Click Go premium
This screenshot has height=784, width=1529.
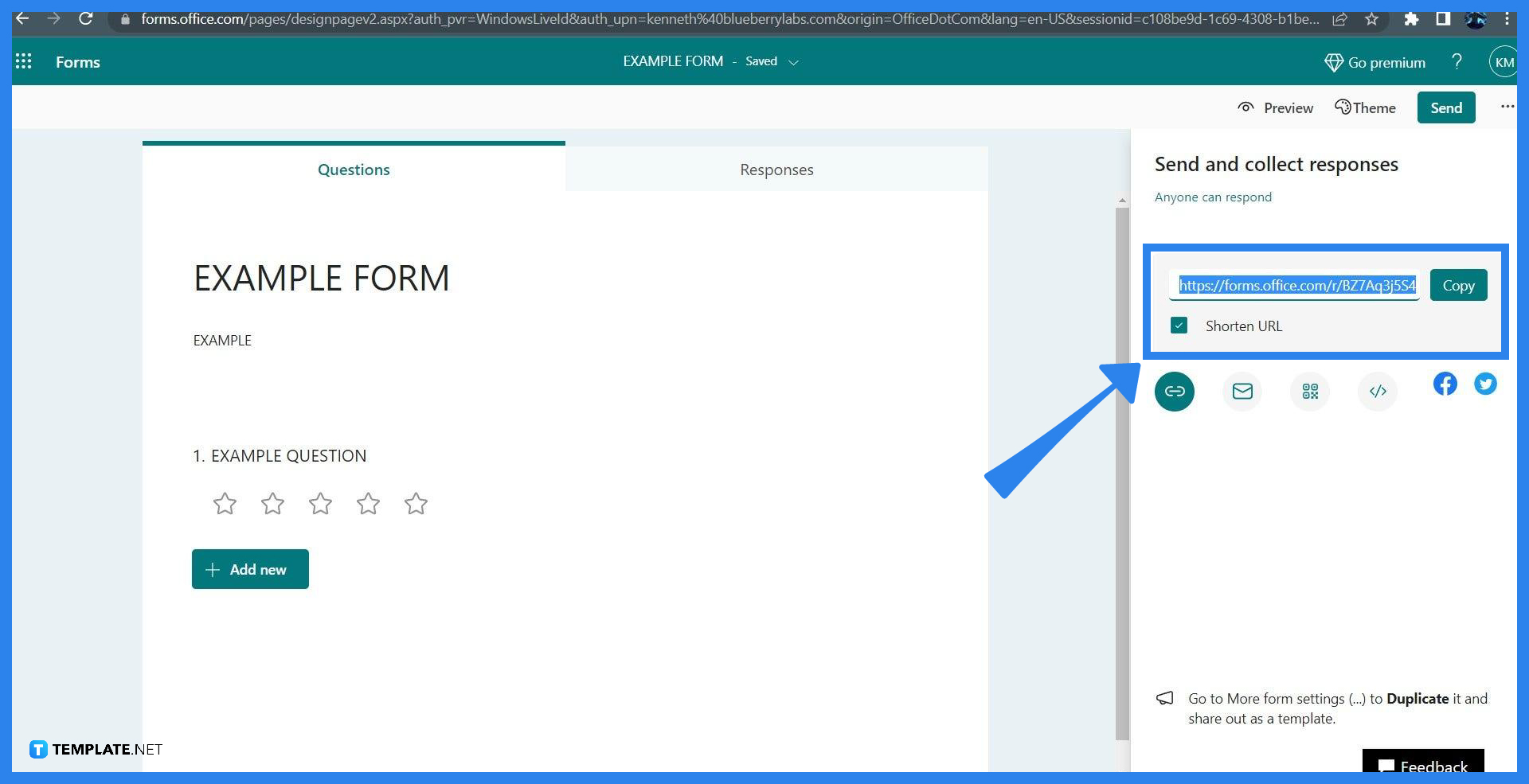click(1375, 62)
